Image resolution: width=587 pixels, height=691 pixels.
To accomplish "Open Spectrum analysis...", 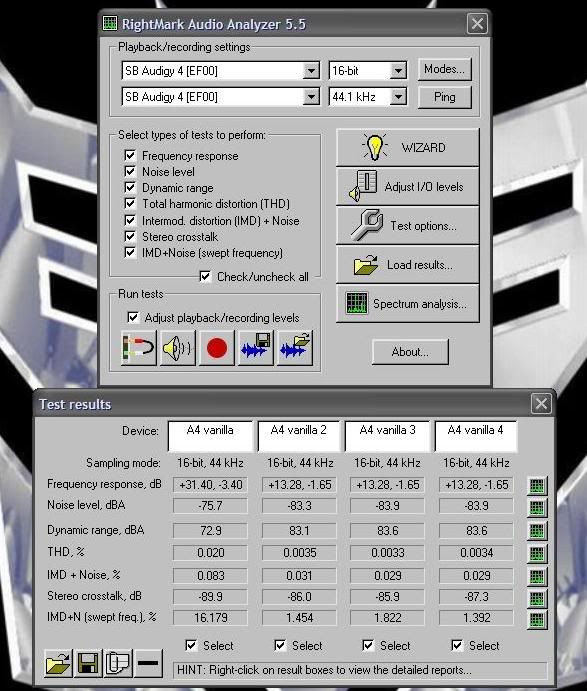I will coord(407,304).
